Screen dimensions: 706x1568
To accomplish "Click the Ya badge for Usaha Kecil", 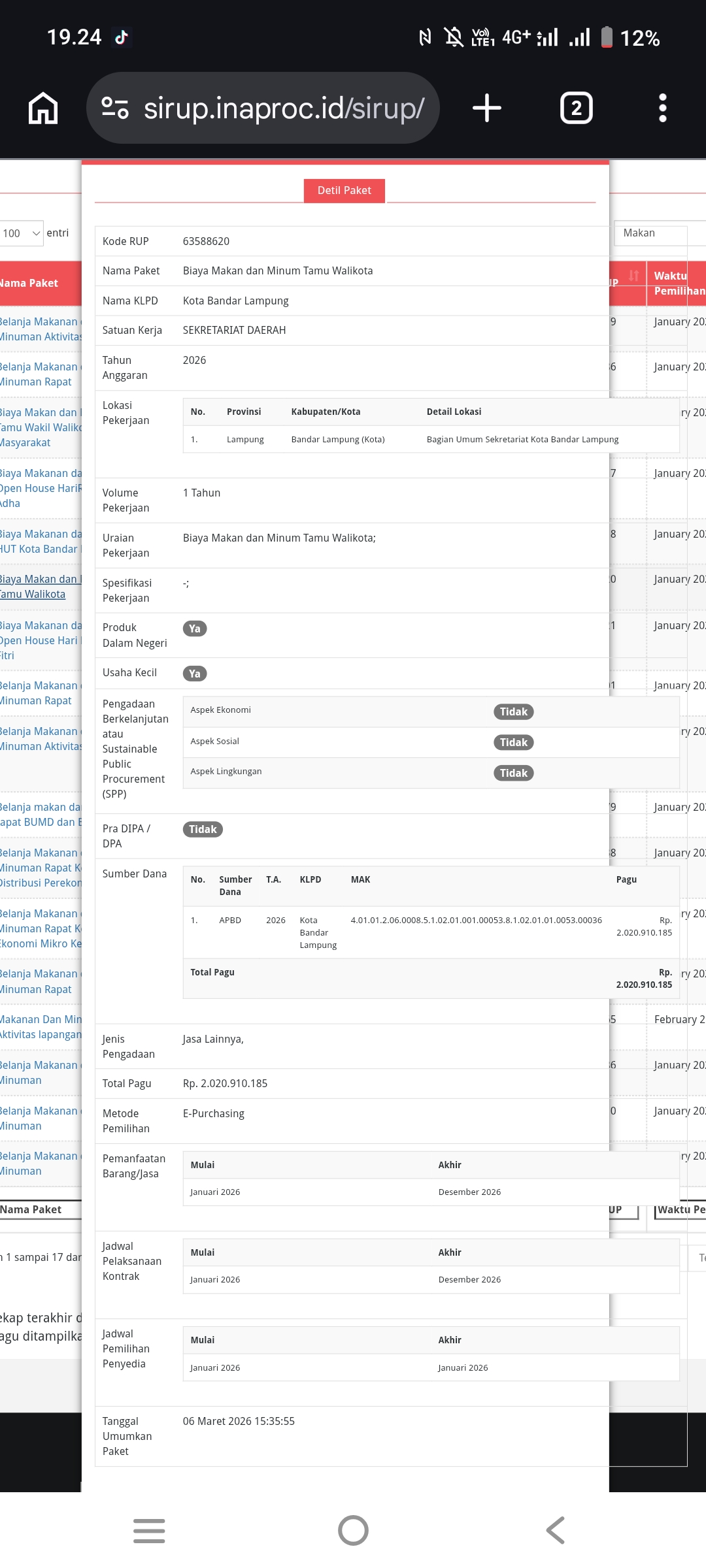I will pos(194,674).
